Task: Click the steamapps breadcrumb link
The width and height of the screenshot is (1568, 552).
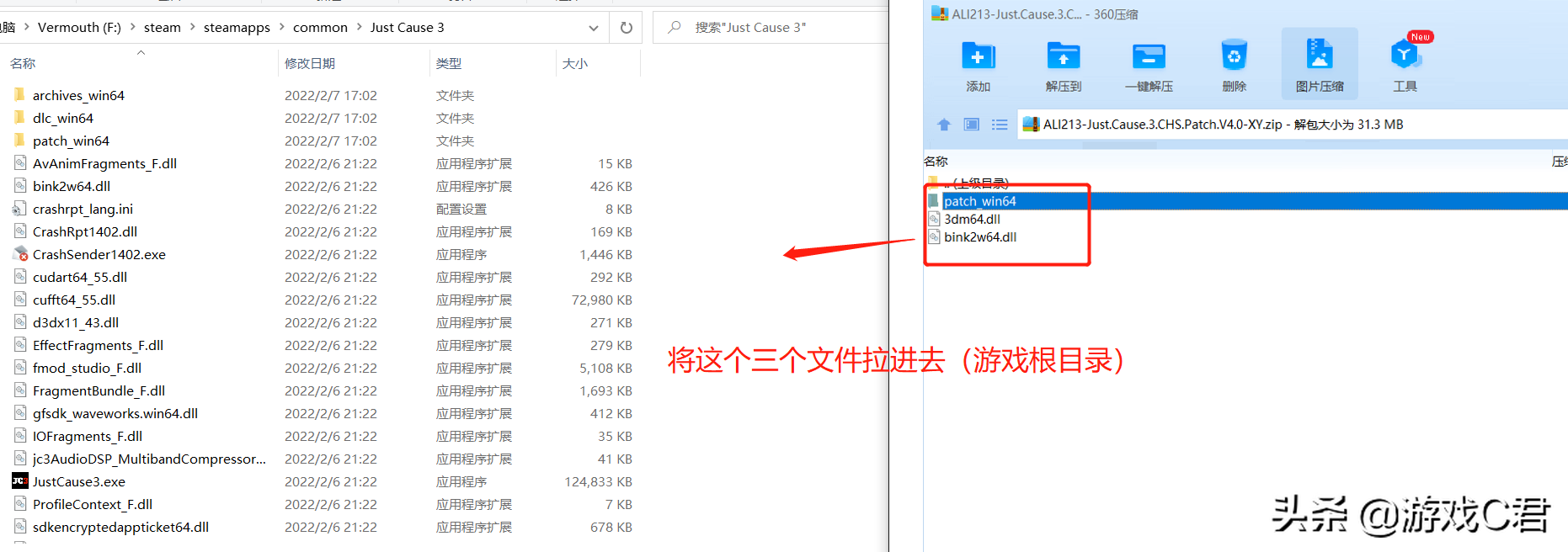Action: pyautogui.click(x=237, y=28)
